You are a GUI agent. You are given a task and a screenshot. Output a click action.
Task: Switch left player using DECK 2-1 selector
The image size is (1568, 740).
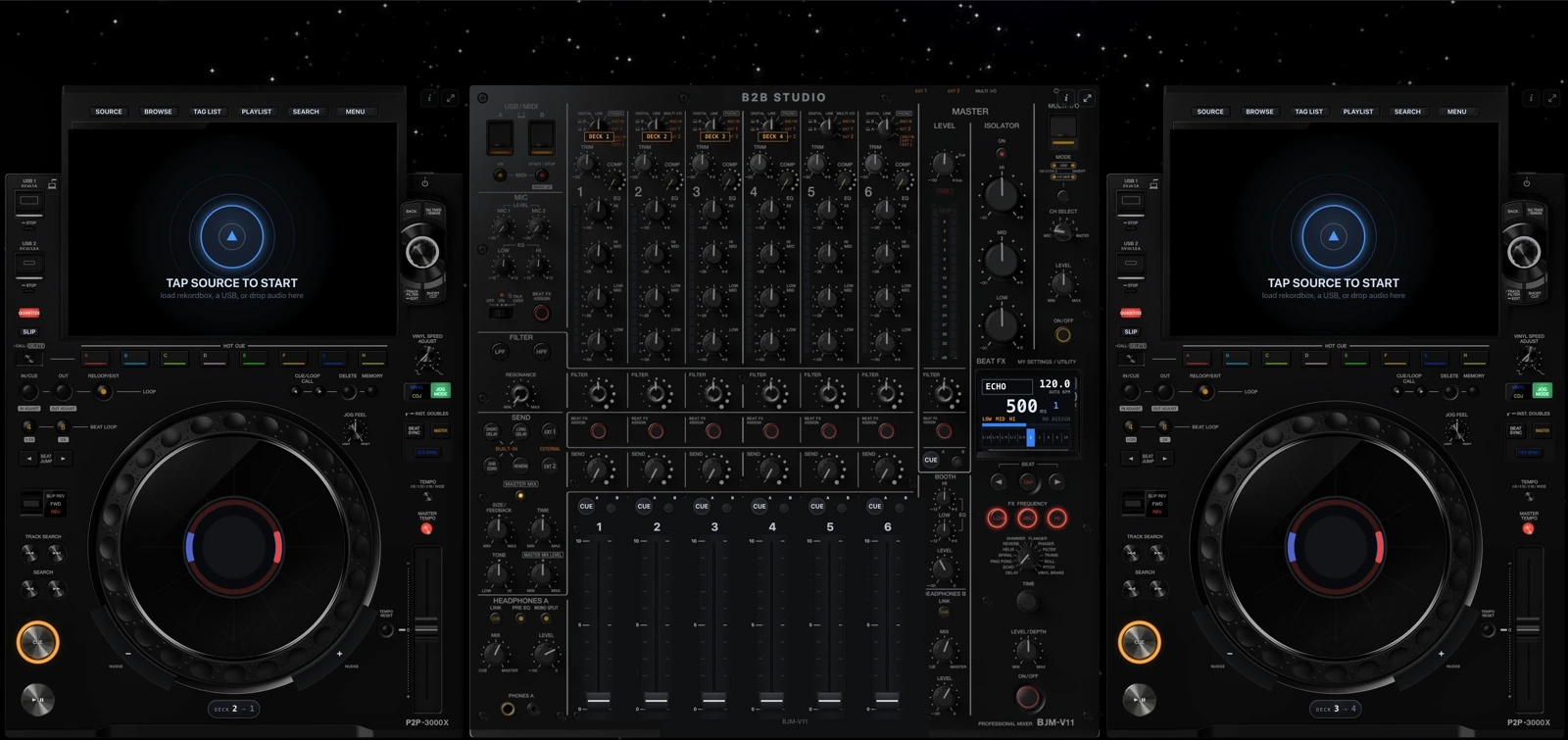point(234,709)
